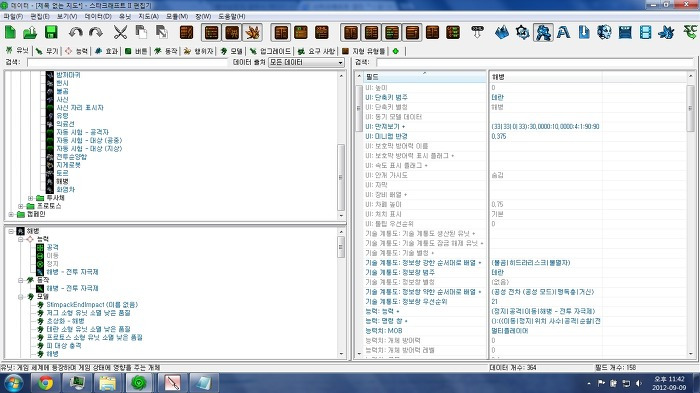Switch to the 능력 data tab

[77, 51]
